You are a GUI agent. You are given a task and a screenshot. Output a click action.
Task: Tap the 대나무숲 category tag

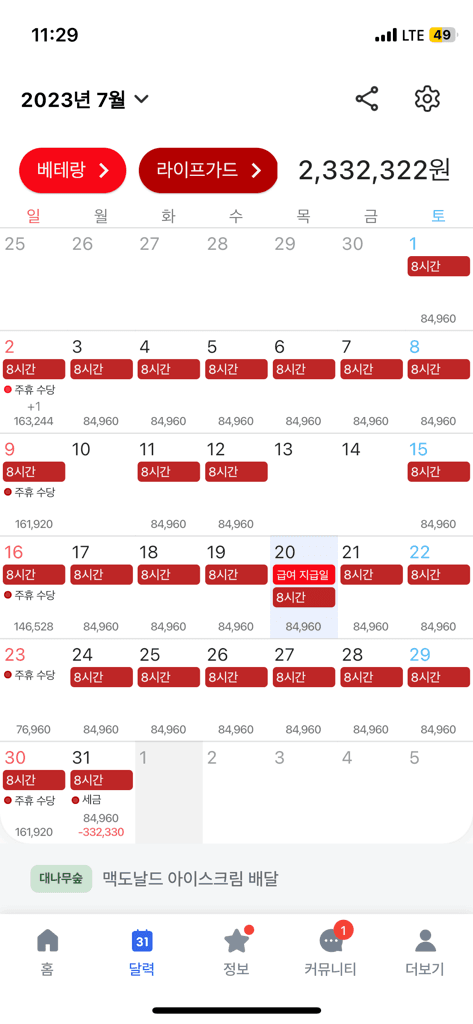coord(61,878)
